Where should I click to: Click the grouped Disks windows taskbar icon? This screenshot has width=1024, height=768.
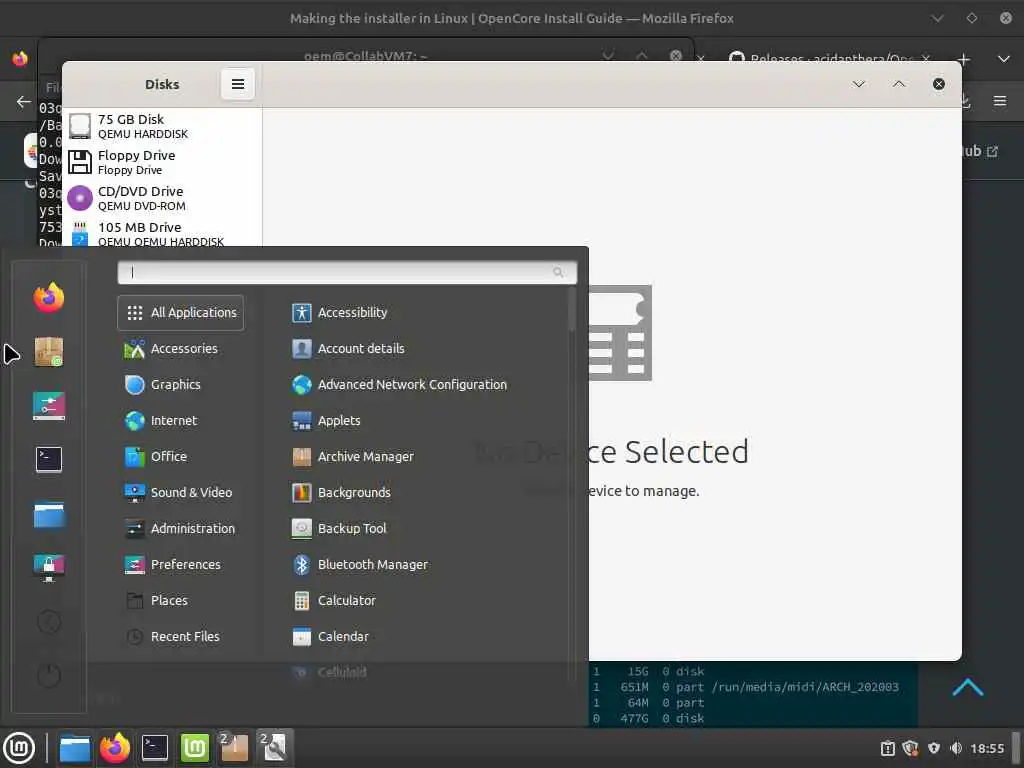point(274,748)
